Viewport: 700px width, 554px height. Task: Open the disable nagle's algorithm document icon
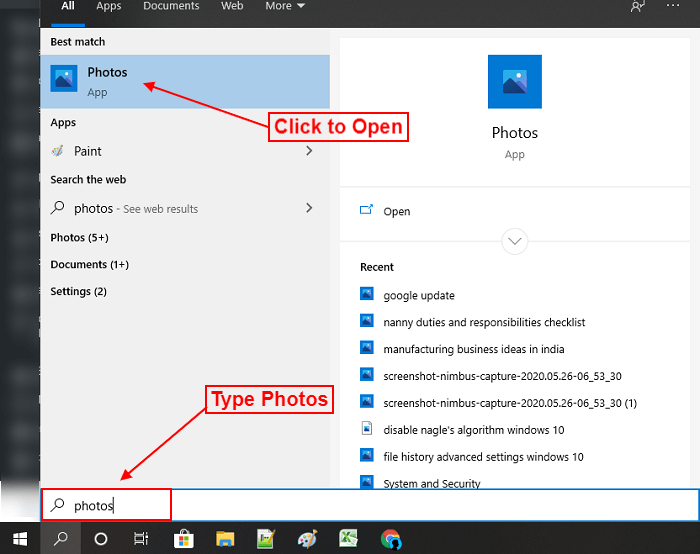pos(367,428)
